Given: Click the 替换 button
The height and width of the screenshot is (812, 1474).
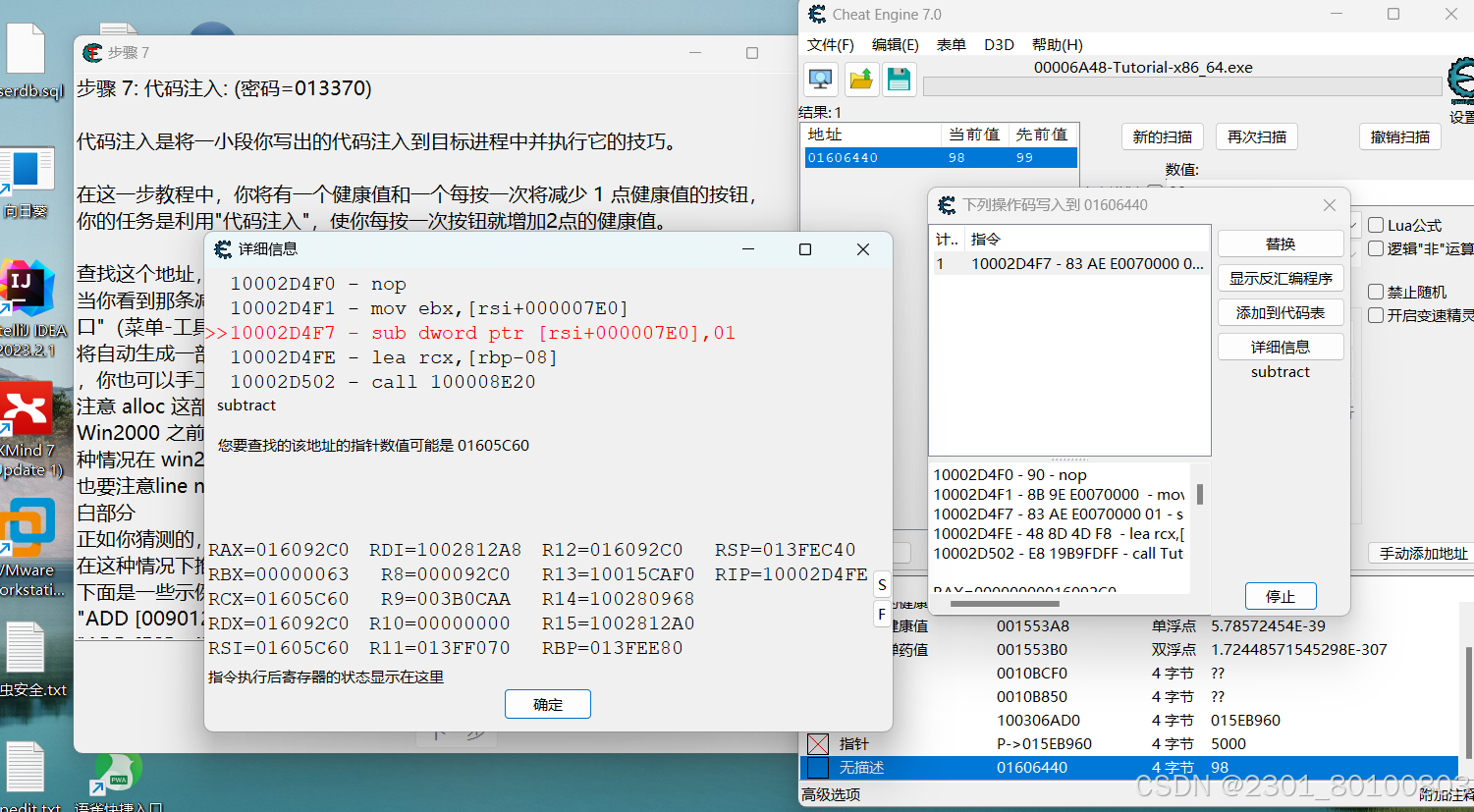Looking at the screenshot, I should click(x=1281, y=244).
